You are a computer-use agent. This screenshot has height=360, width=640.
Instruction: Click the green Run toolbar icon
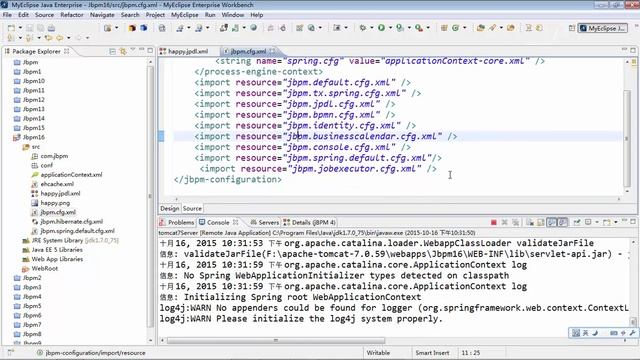click(381, 28)
